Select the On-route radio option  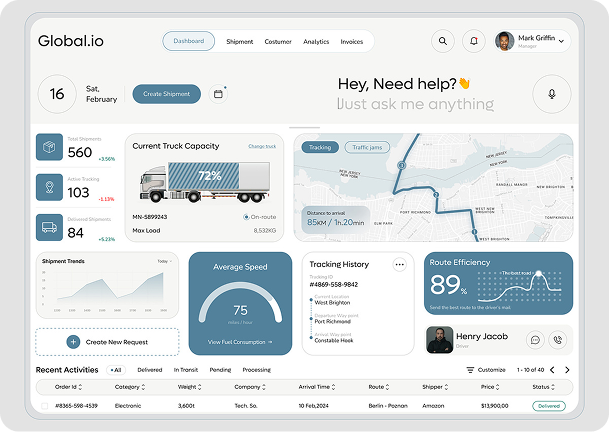tap(246, 217)
